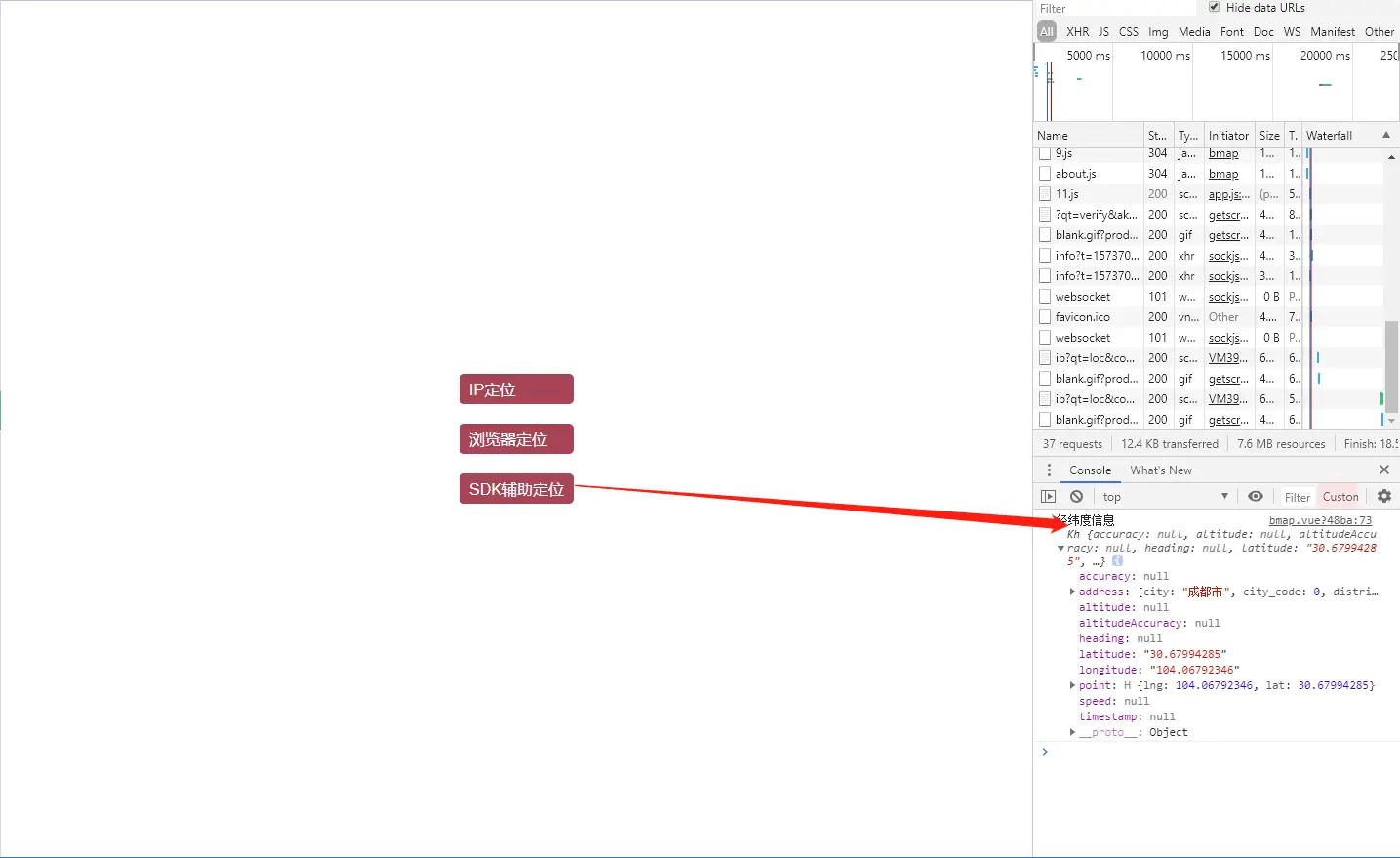Click the SDK辅助定位 button
The image size is (1400, 858).
tap(516, 489)
